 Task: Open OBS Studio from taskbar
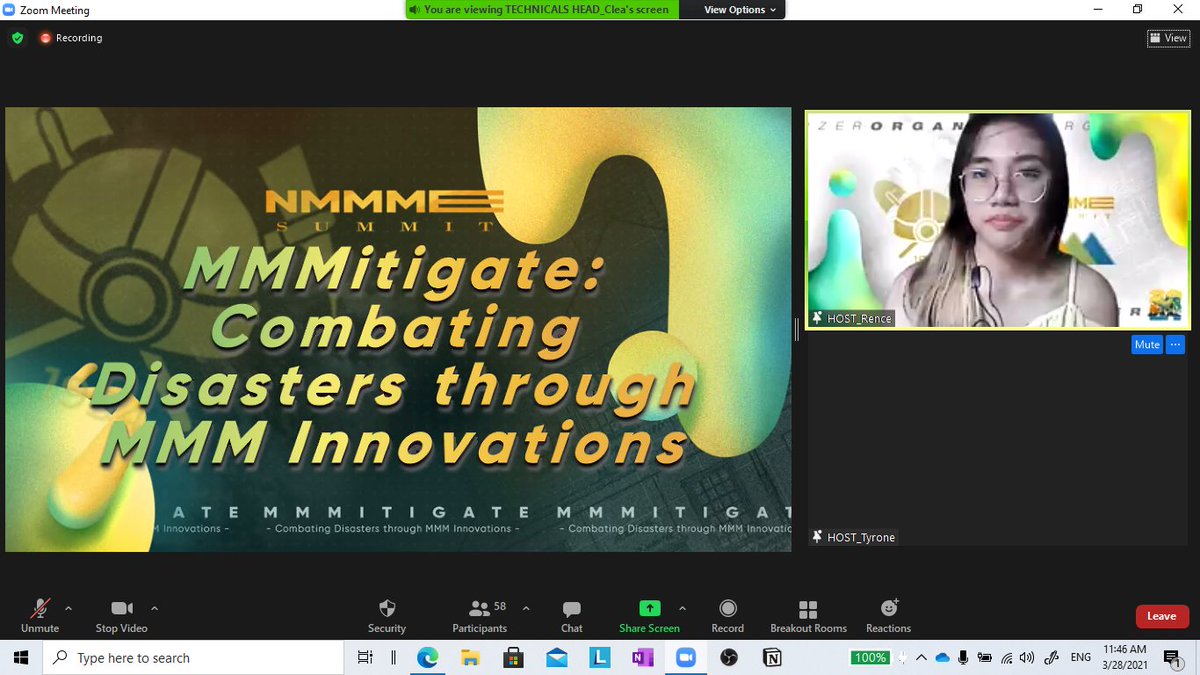coord(729,657)
